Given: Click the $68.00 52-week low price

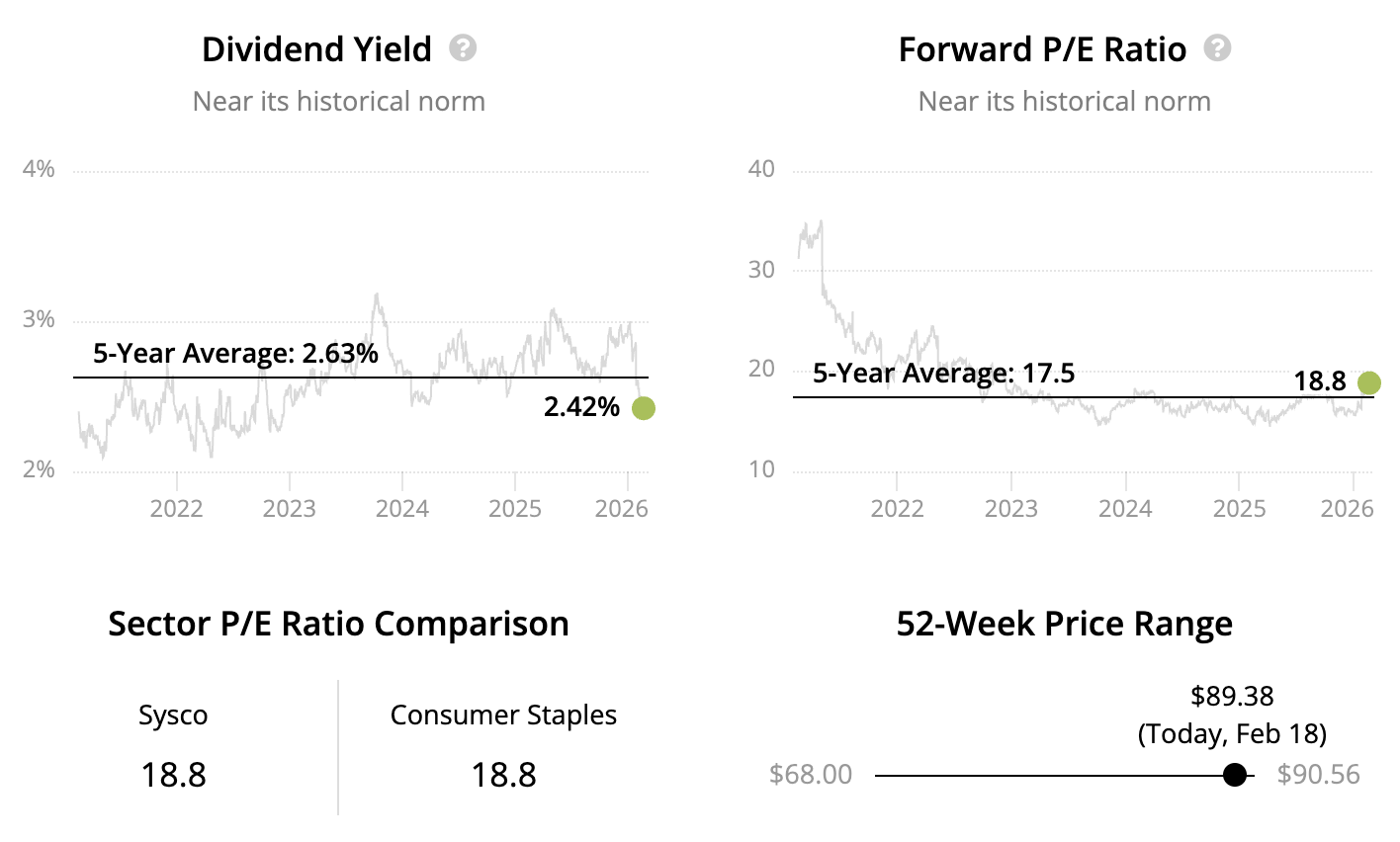Looking at the screenshot, I should tap(811, 775).
